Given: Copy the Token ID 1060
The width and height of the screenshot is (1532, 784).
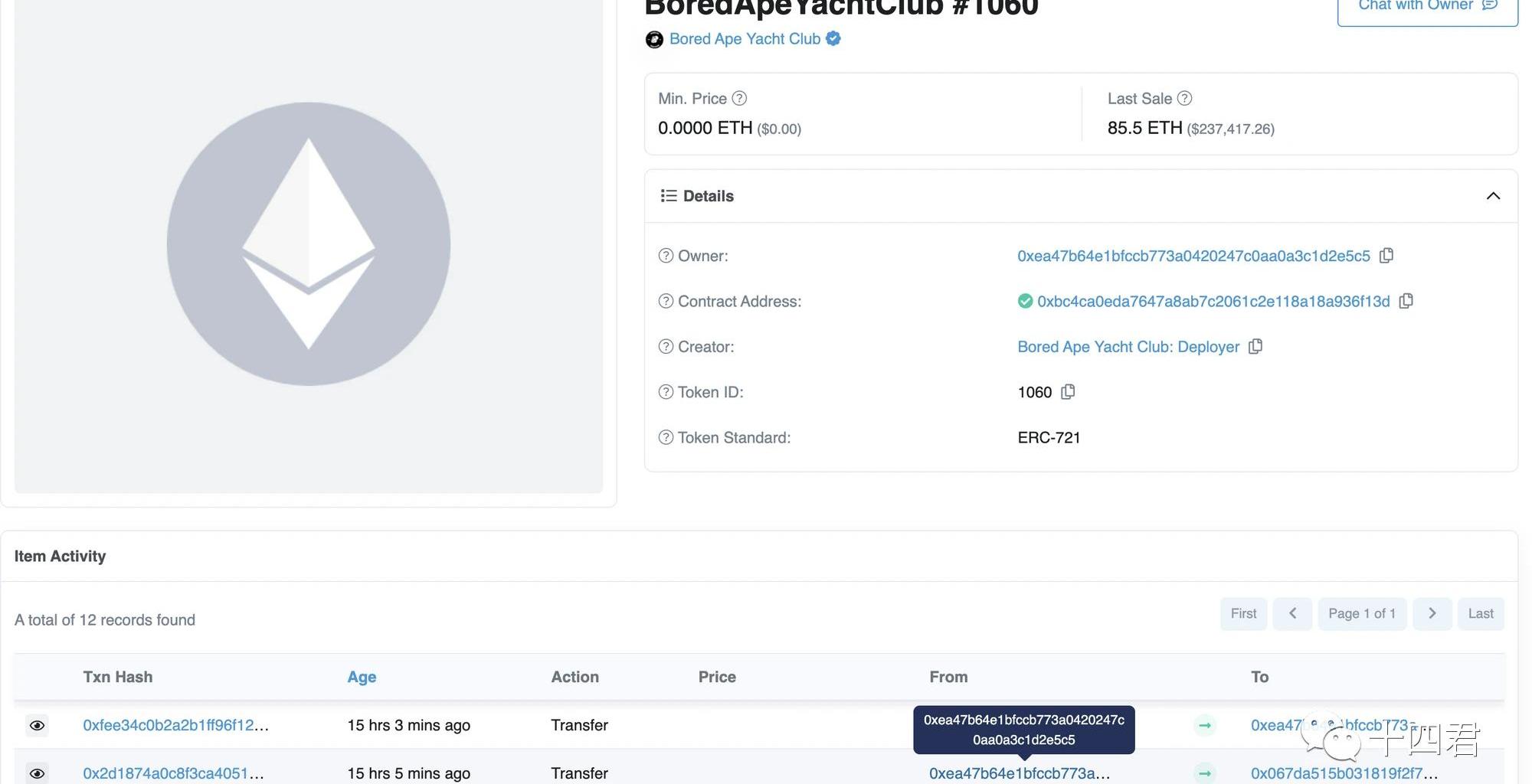Looking at the screenshot, I should (1068, 392).
